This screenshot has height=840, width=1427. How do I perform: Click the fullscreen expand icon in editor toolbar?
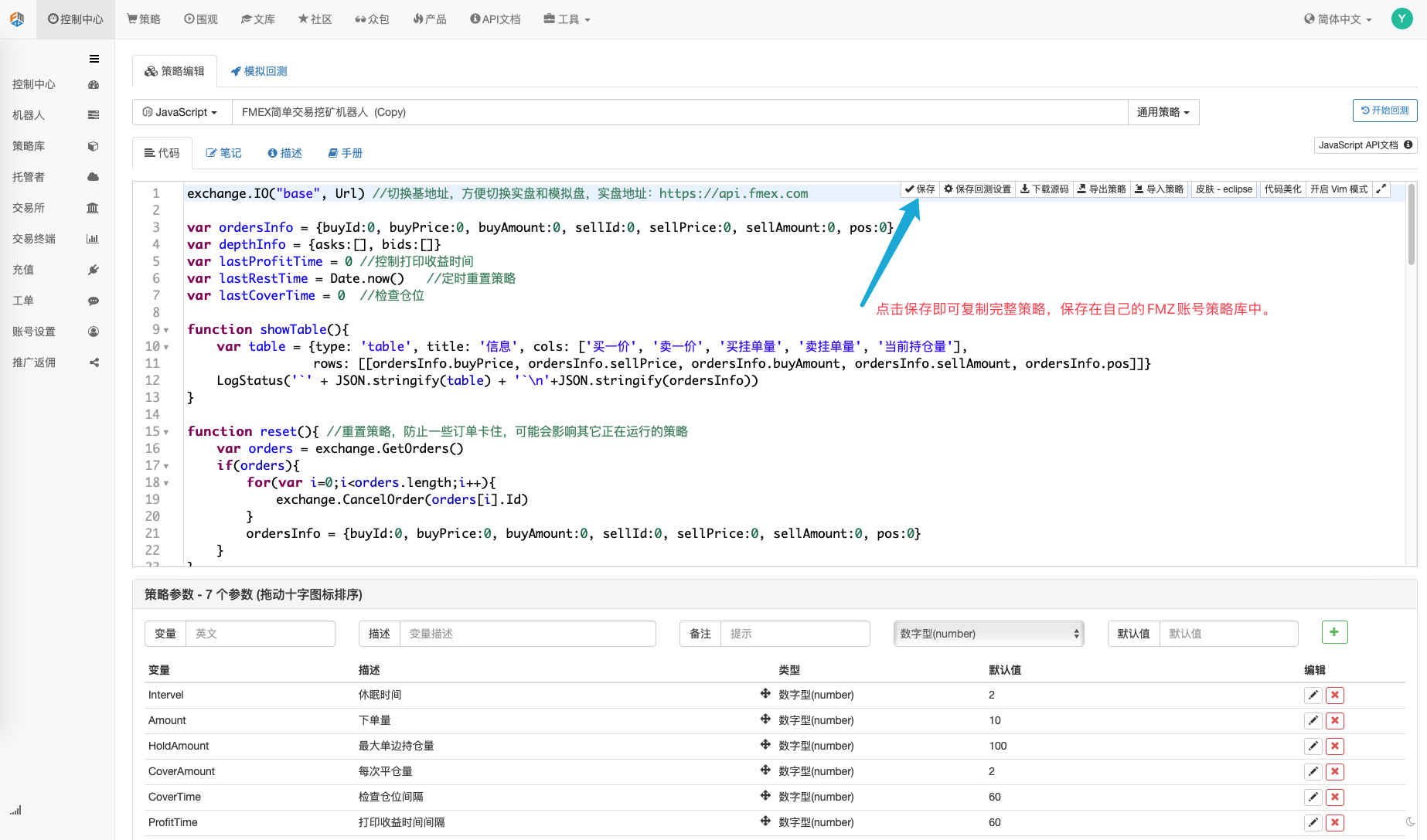coord(1381,189)
